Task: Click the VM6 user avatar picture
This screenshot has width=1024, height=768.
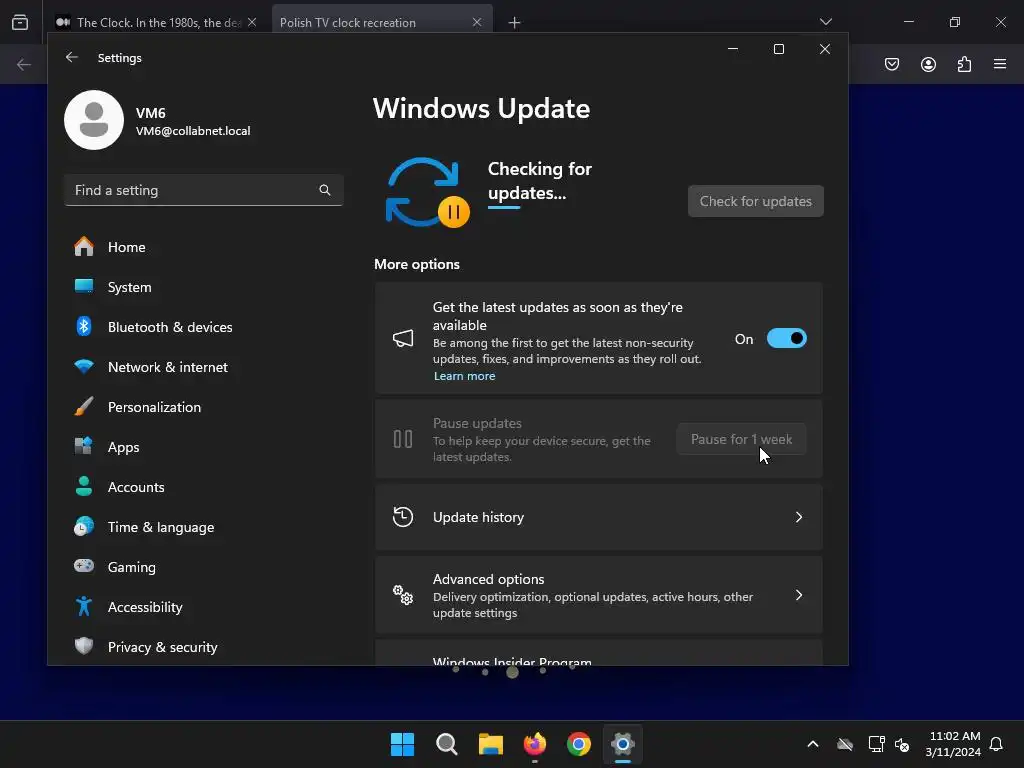Action: tap(94, 120)
